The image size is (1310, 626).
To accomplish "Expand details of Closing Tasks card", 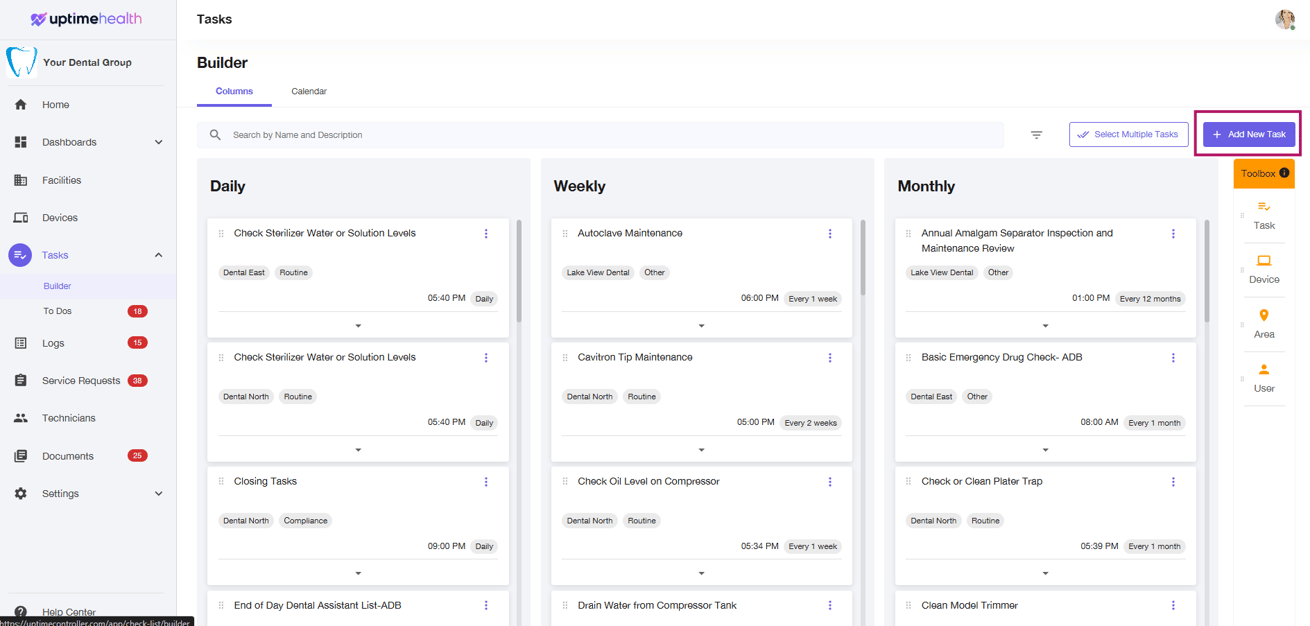I will coord(358,574).
